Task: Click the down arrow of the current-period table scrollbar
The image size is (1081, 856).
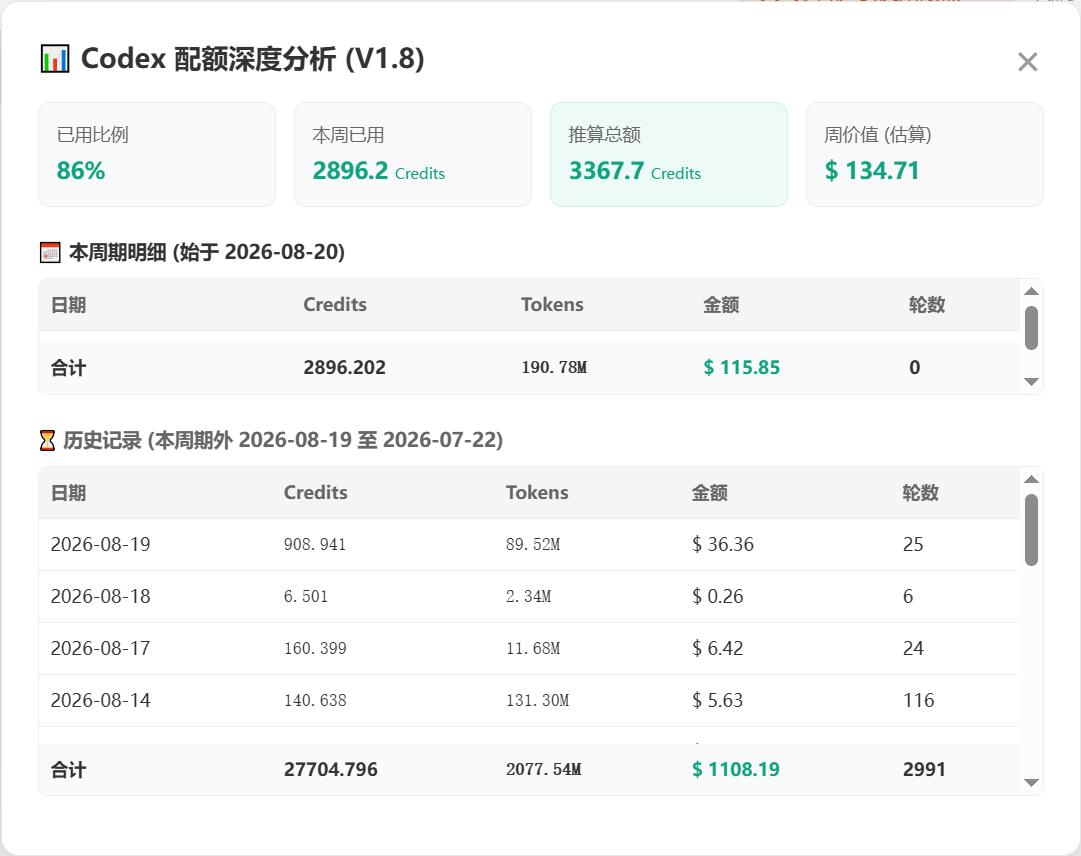Action: (1031, 382)
